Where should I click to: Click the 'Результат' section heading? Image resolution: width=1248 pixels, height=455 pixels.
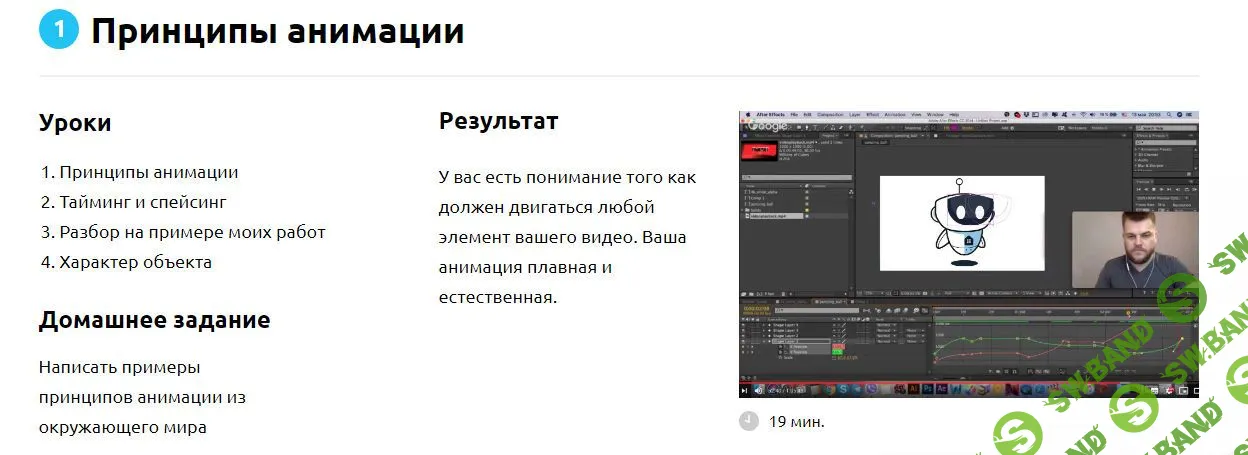click(499, 121)
